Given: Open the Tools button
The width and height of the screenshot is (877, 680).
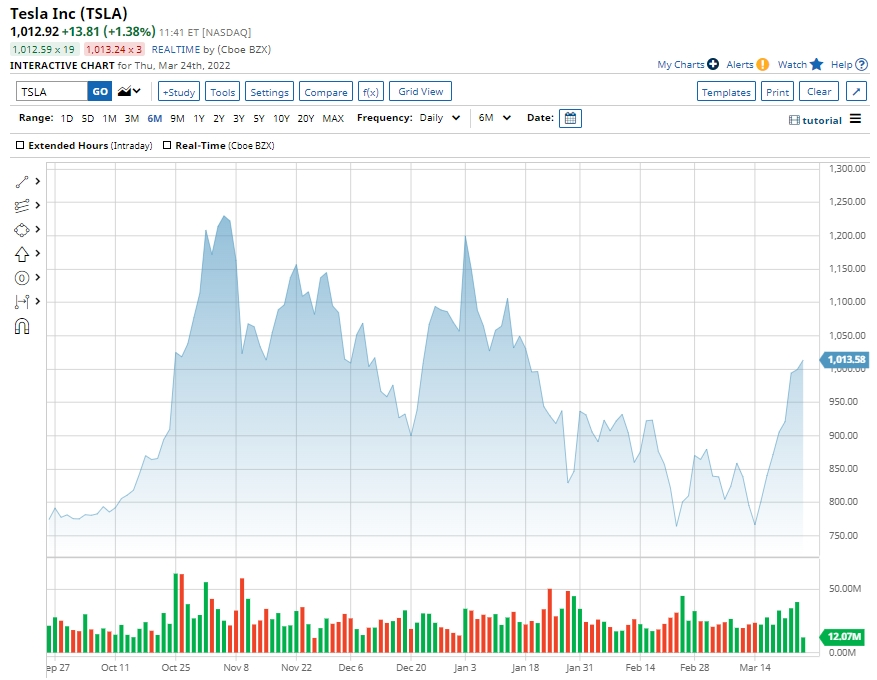Looking at the screenshot, I should coord(223,92).
